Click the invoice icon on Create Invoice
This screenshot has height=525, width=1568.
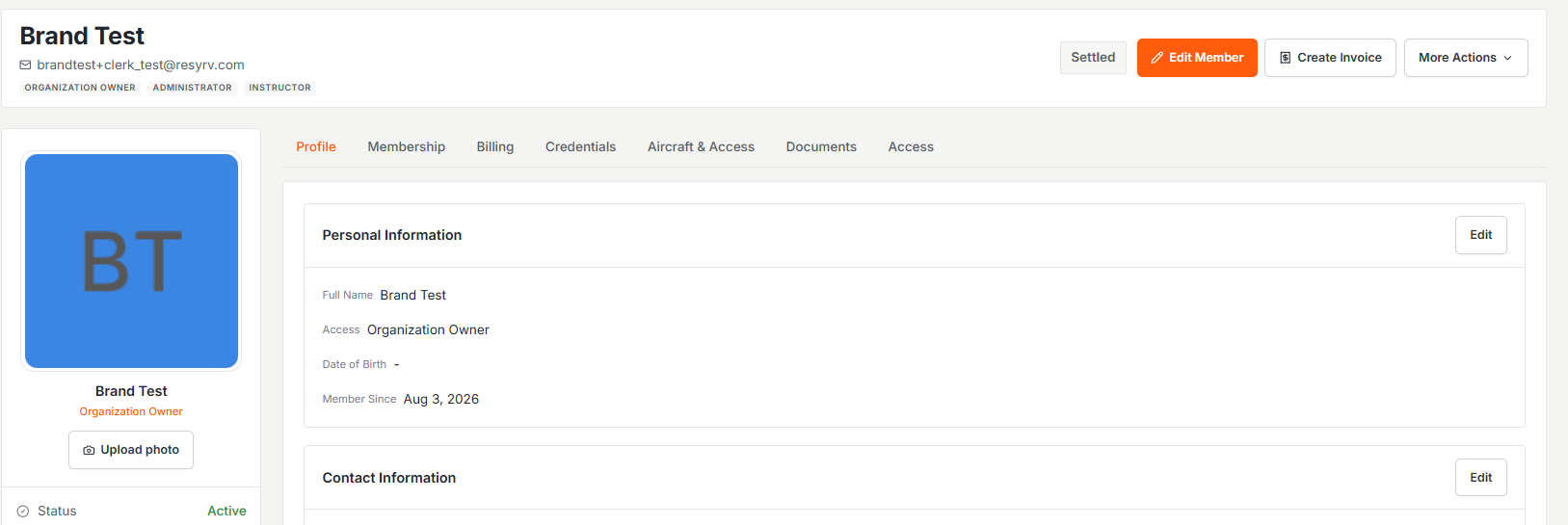[1285, 58]
